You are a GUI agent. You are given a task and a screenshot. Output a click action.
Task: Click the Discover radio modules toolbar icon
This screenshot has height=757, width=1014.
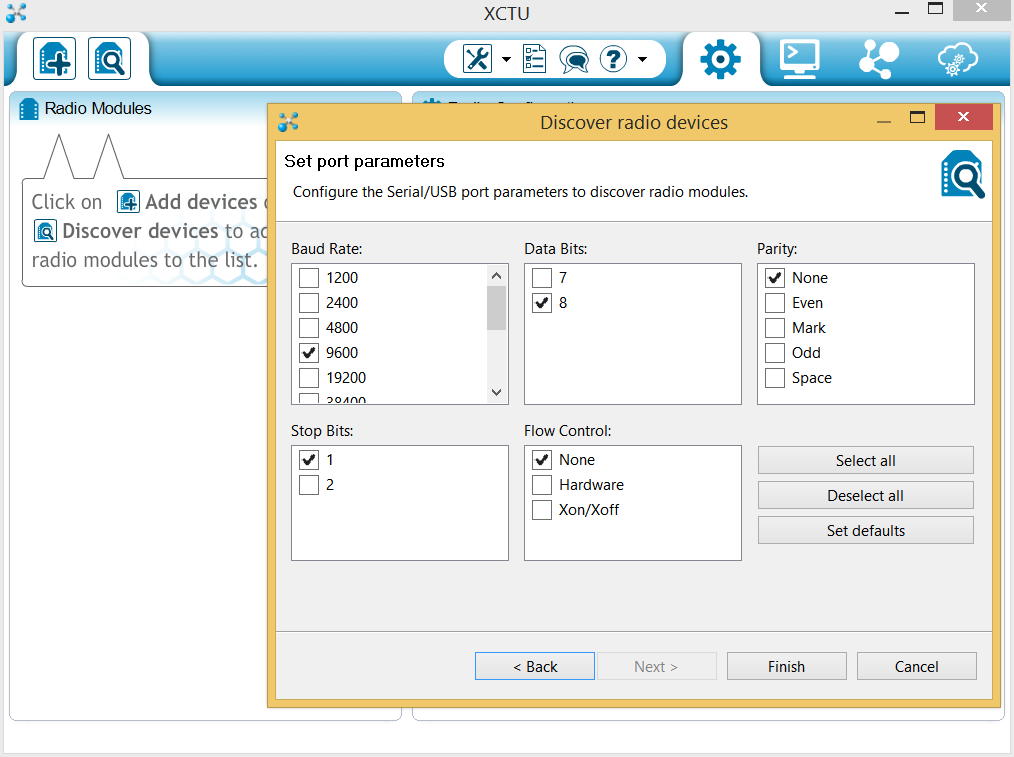click(109, 59)
